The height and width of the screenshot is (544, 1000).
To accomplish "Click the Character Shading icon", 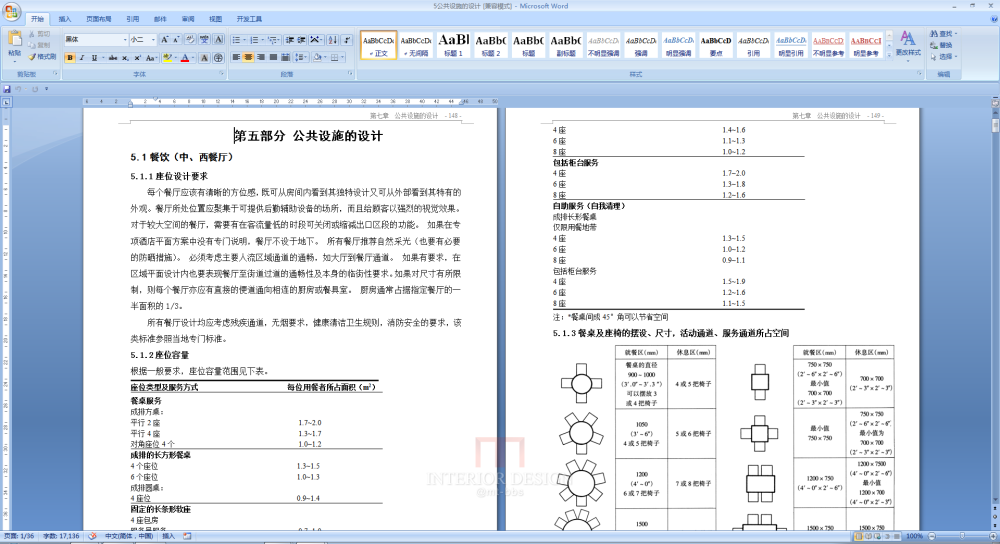I will click(204, 58).
